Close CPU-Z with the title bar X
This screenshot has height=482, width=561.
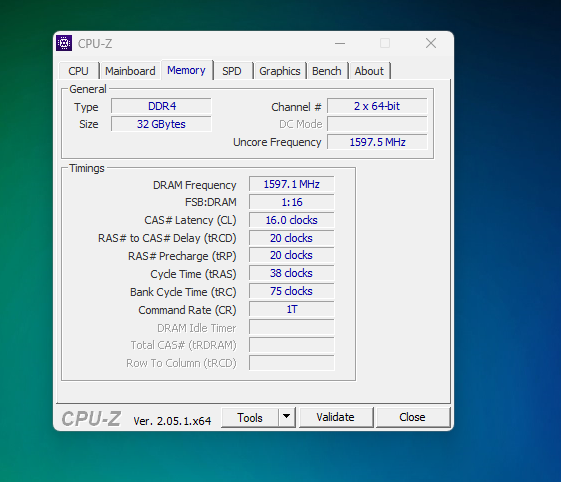(x=431, y=44)
